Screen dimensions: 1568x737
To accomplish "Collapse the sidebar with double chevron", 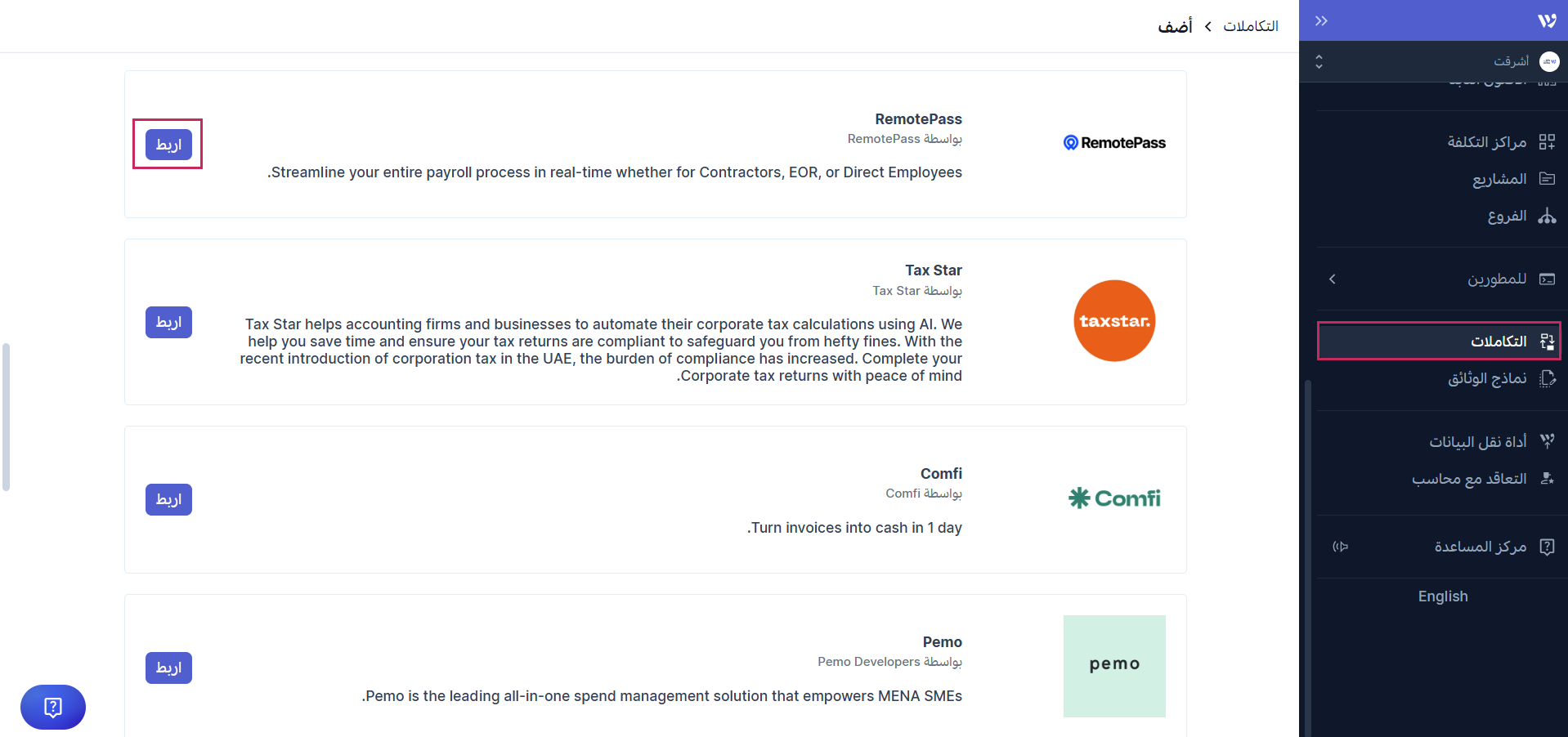I will tap(1321, 21).
